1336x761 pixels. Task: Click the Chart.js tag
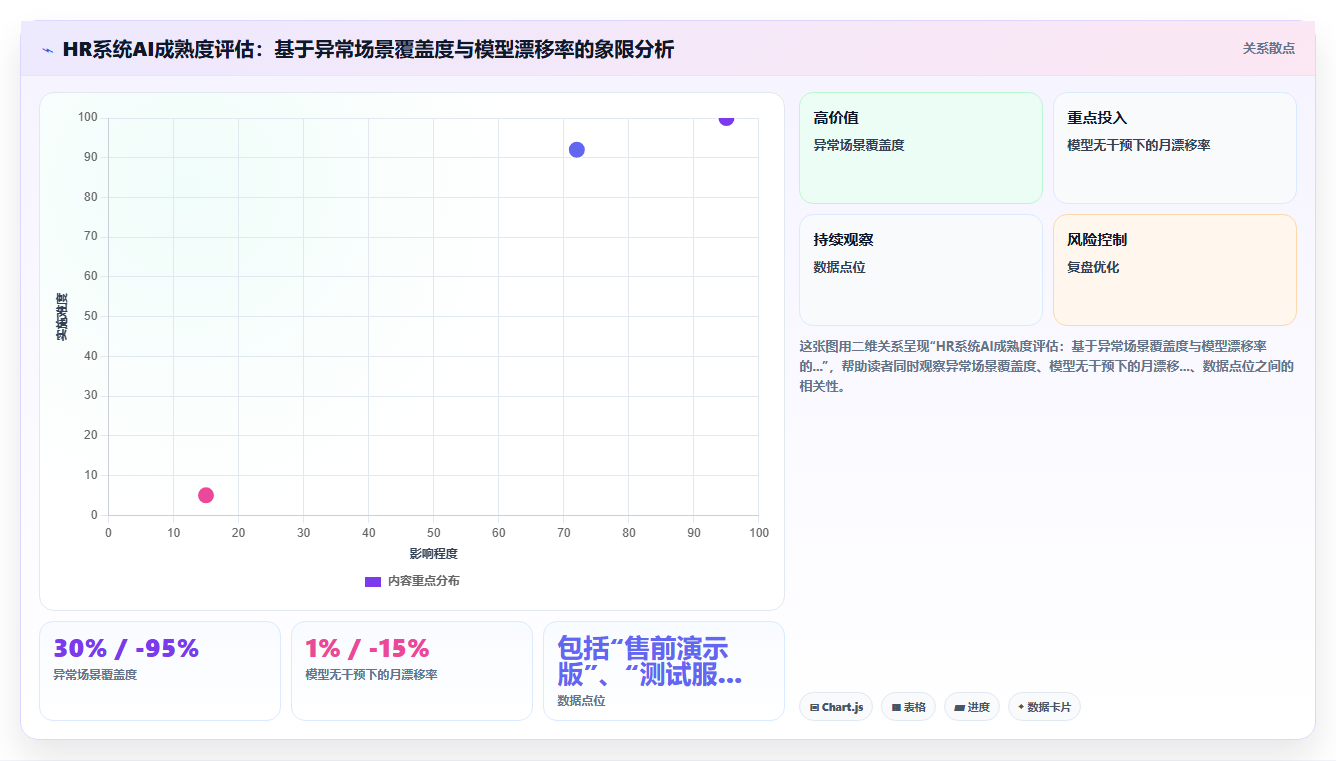click(836, 707)
